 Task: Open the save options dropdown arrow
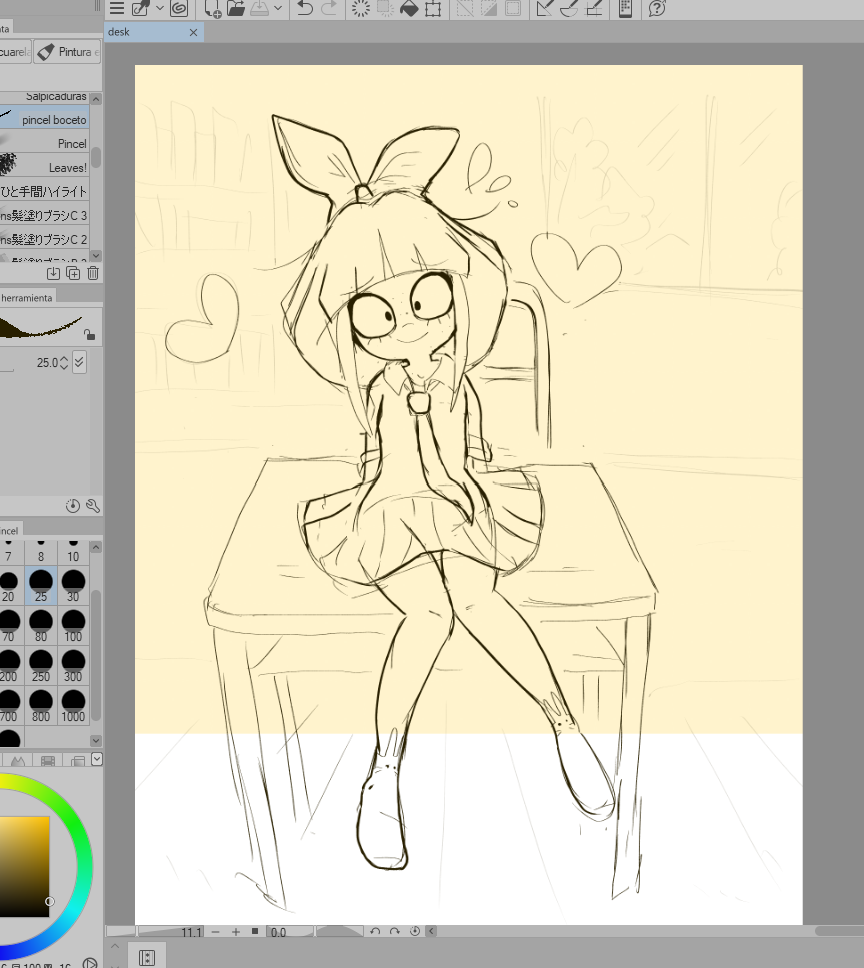coord(278,9)
